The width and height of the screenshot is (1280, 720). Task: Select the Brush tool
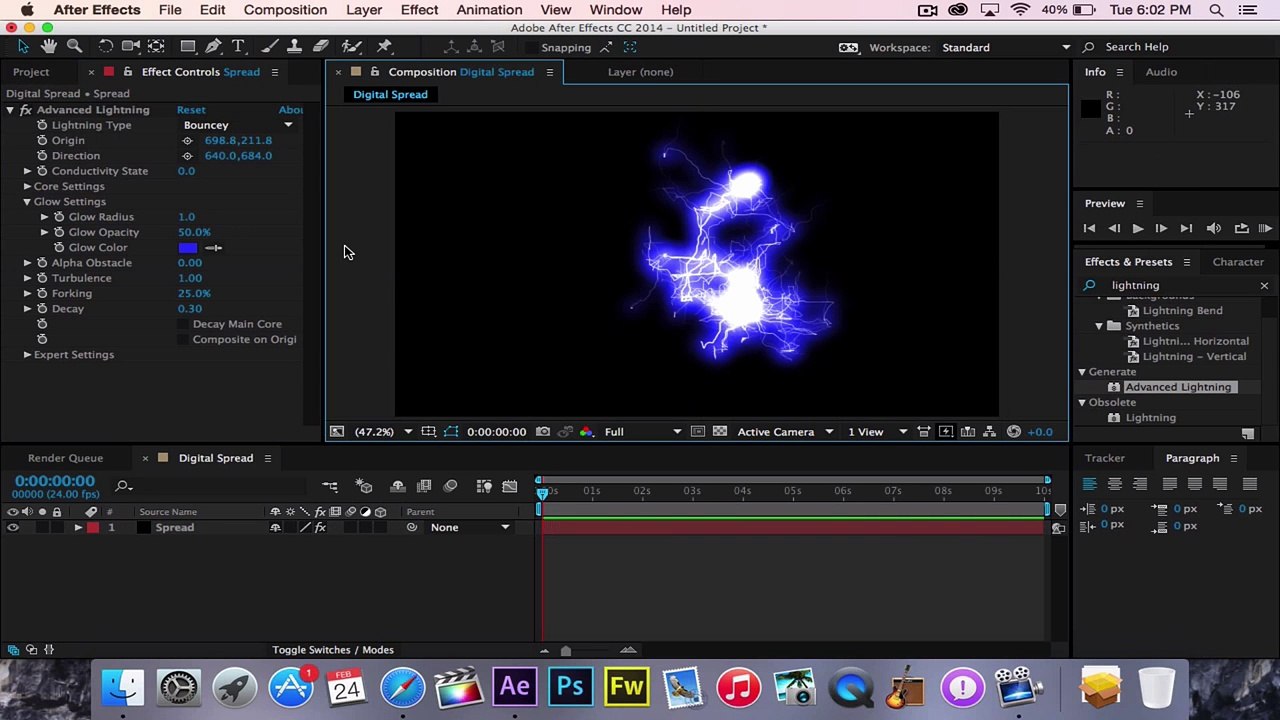pos(269,47)
